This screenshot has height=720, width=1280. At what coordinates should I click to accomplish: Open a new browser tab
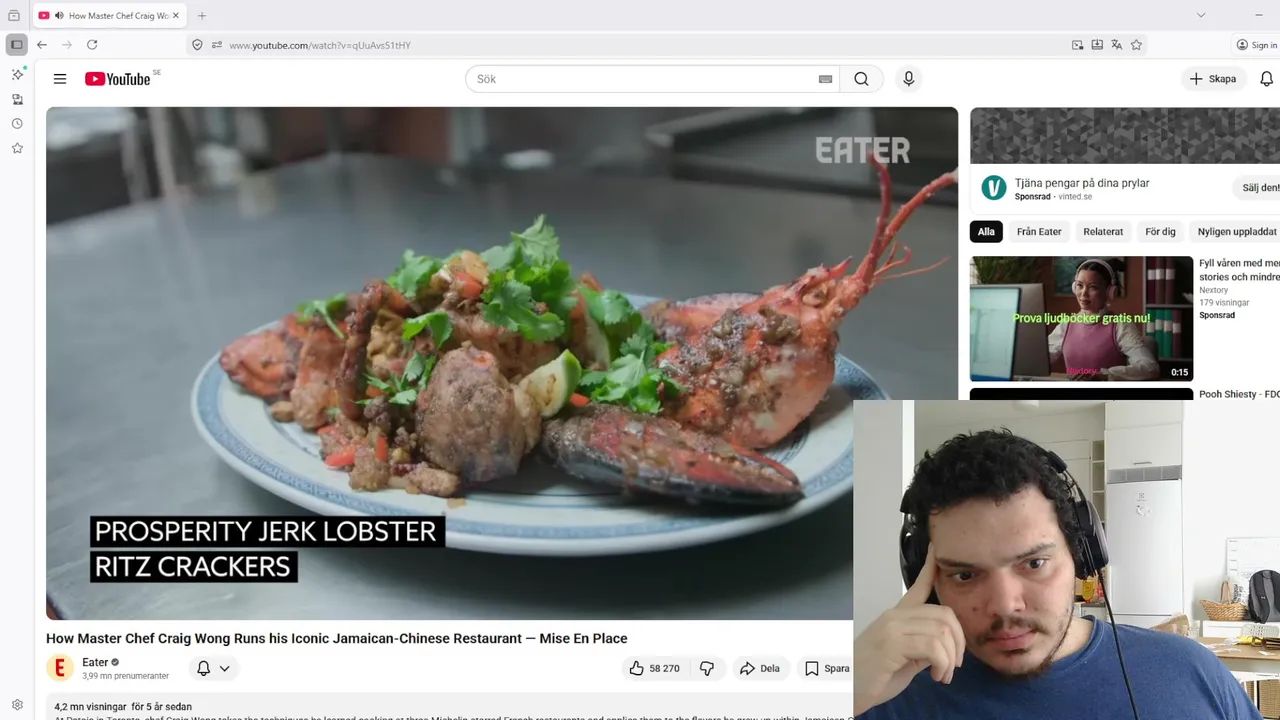tap(202, 16)
